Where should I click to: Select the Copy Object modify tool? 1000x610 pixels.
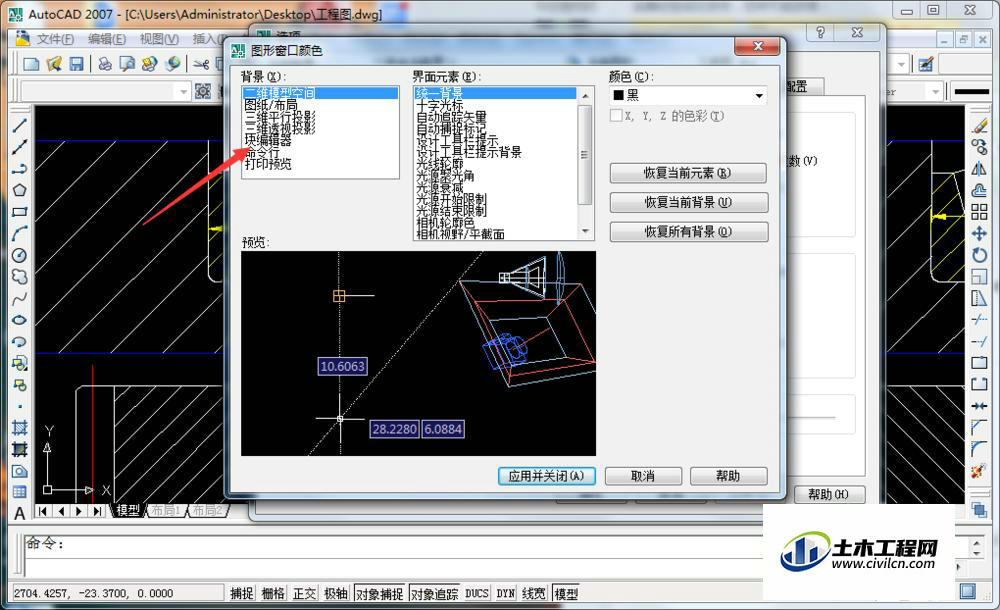pyautogui.click(x=980, y=147)
